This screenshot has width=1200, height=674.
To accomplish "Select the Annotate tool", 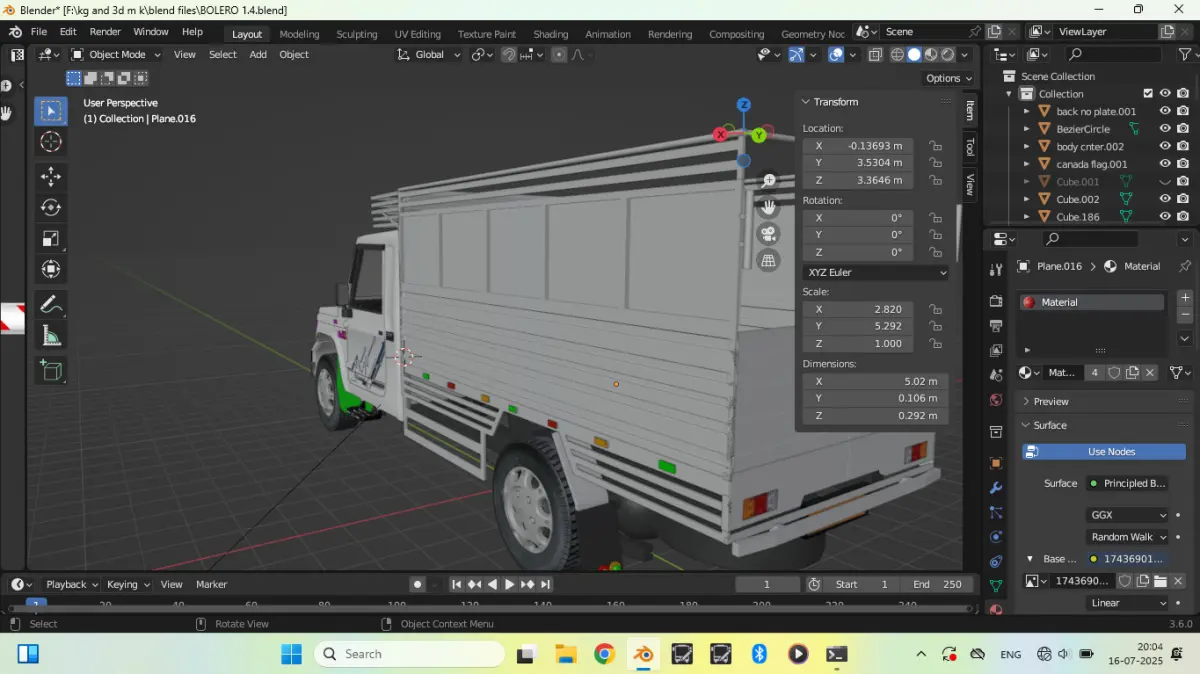I will point(51,304).
